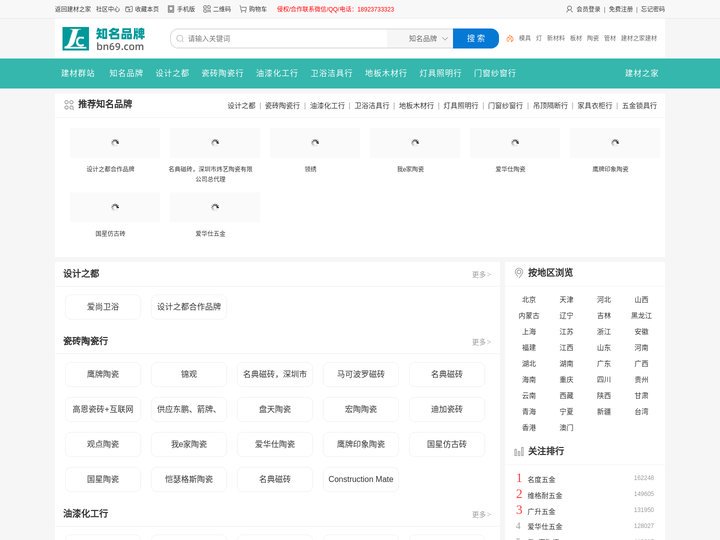Image resolution: width=720 pixels, height=540 pixels.
Task: Open the 知名品牌 search category dropdown
Action: pyautogui.click(x=428, y=39)
